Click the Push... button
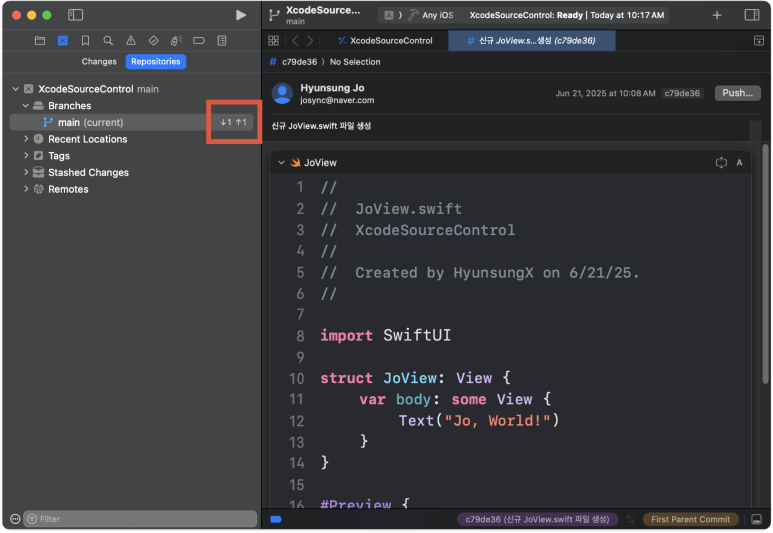The height and width of the screenshot is (533, 773). pos(738,93)
